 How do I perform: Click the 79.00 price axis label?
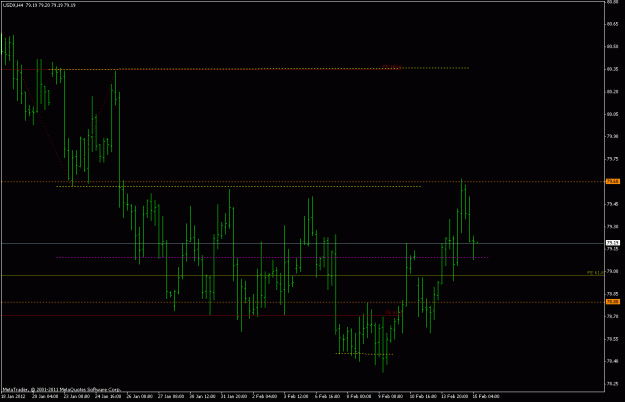(612, 271)
